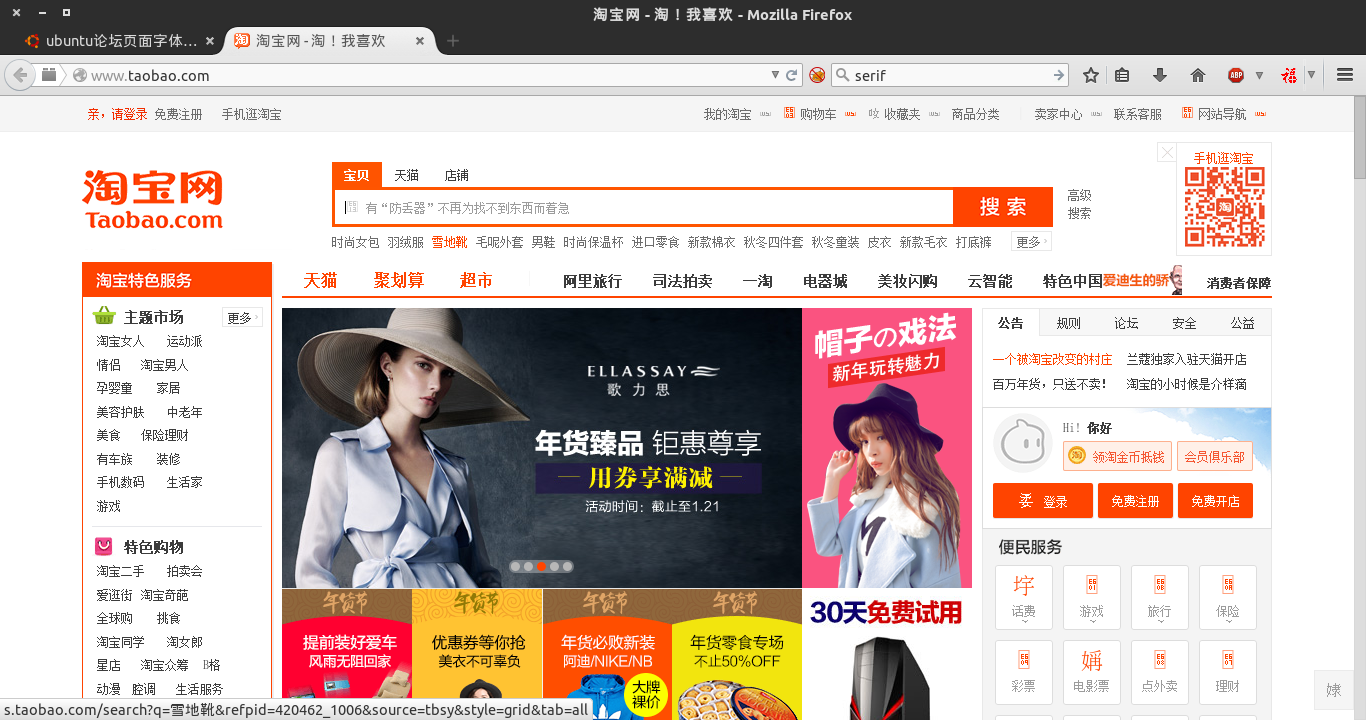Select the 宝贝 search tab
The width and height of the screenshot is (1366, 720).
[x=356, y=175]
